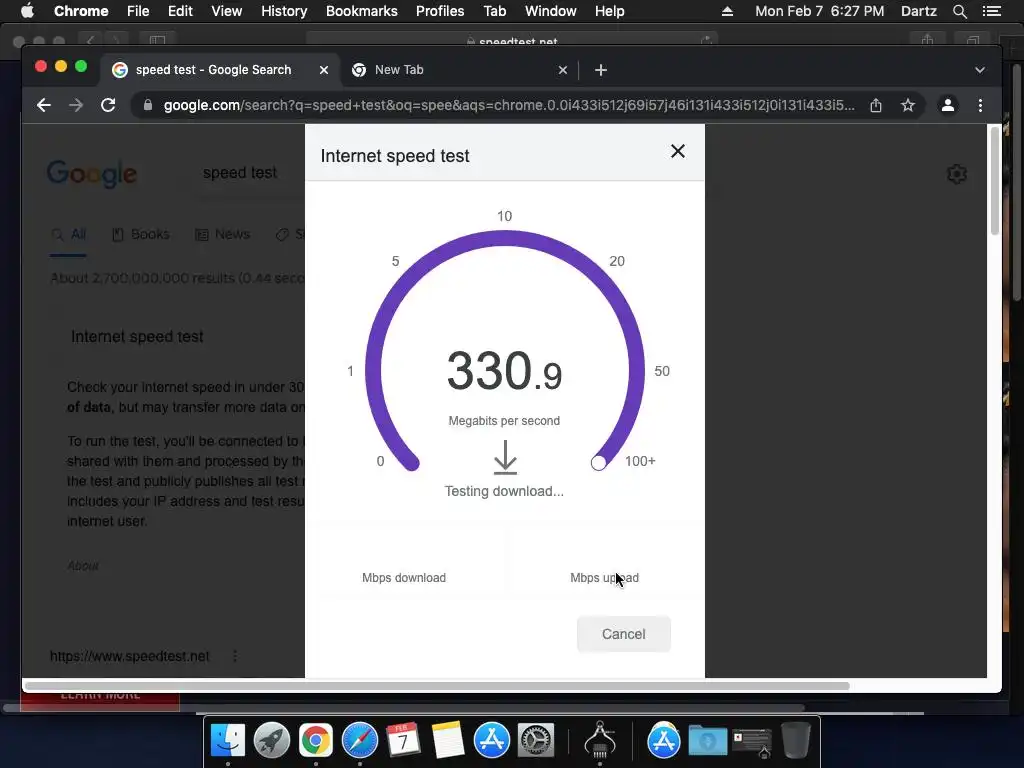
Task: Open the Apple menu
Action: pos(27,11)
